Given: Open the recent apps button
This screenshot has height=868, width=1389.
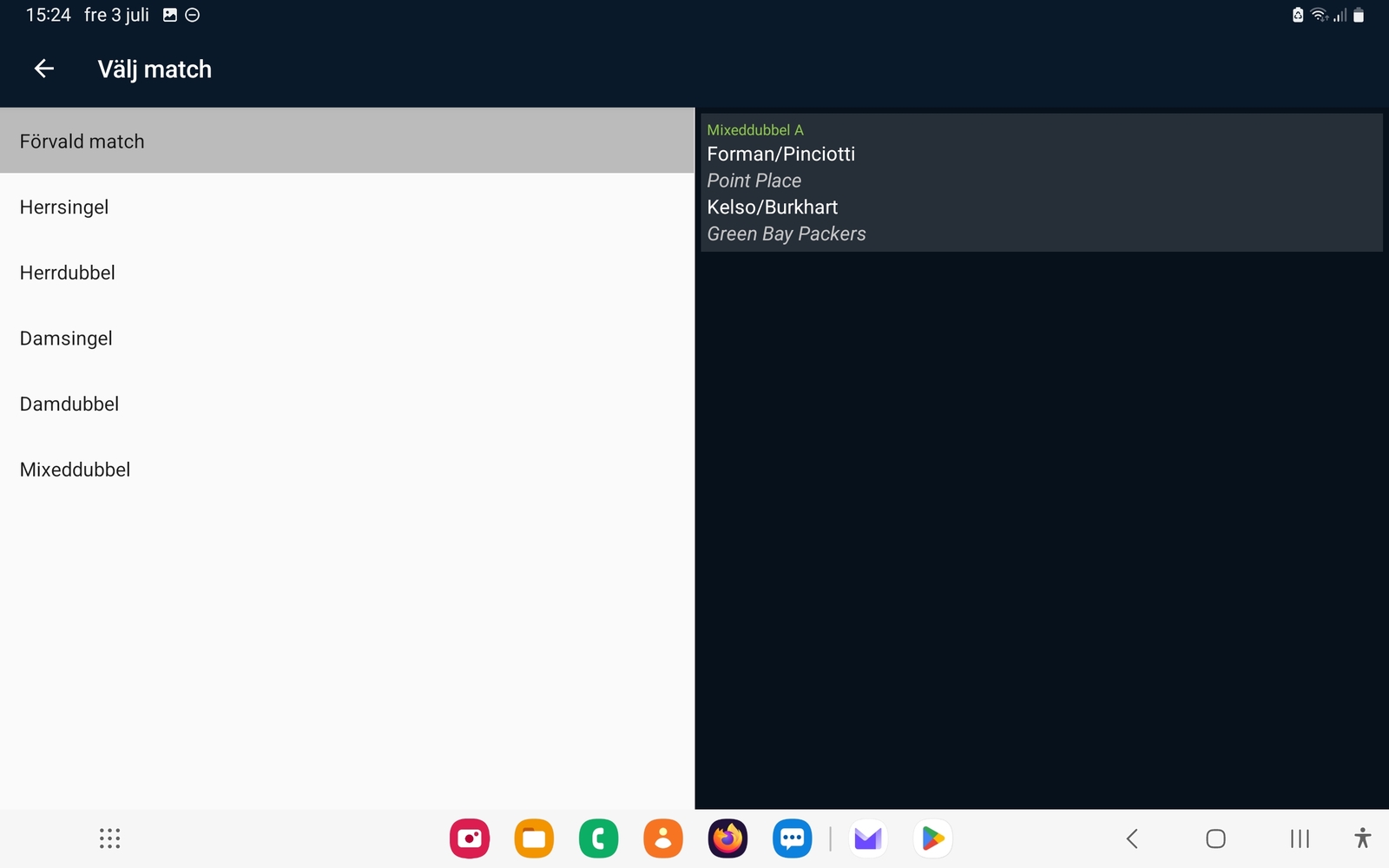Looking at the screenshot, I should pyautogui.click(x=1300, y=838).
